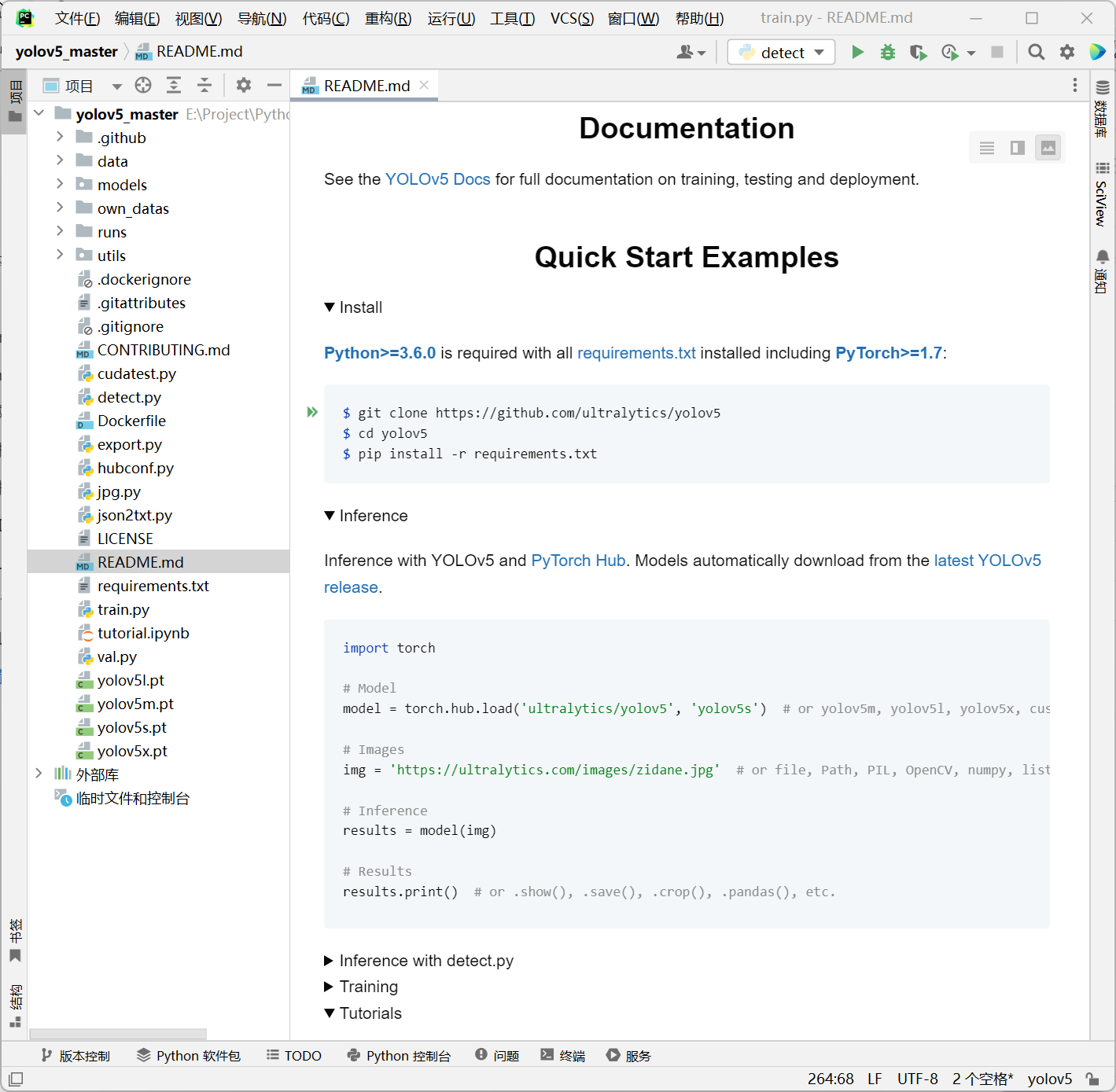1116x1092 pixels.
Task: Open Notifications bell tool window
Action: 1103,271
